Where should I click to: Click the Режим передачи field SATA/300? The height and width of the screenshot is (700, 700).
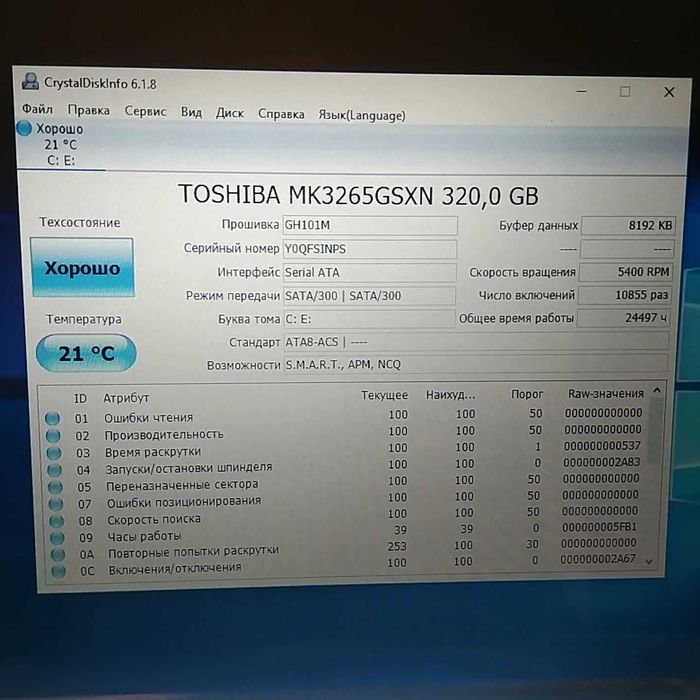pos(369,296)
